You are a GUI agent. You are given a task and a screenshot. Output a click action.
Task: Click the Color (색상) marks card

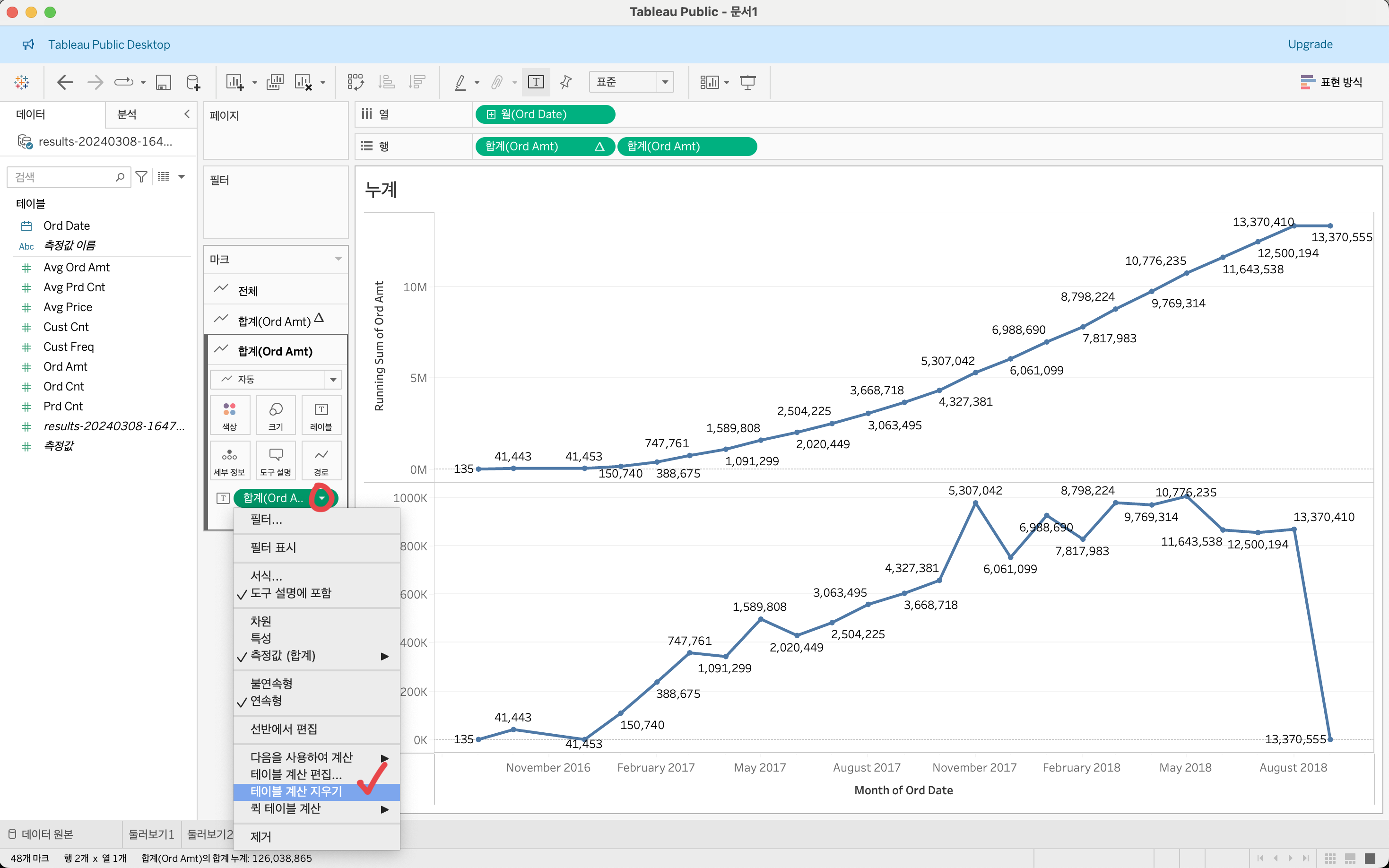point(230,415)
